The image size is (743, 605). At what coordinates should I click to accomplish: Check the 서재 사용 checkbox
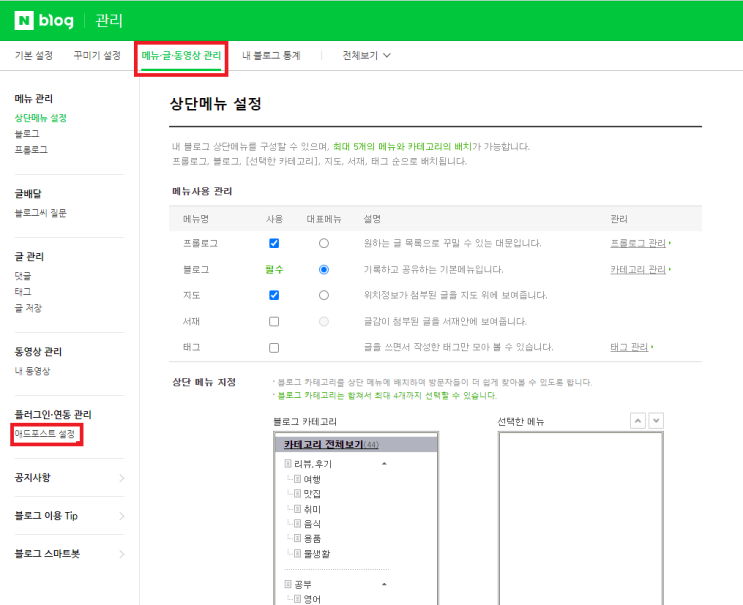(274, 322)
